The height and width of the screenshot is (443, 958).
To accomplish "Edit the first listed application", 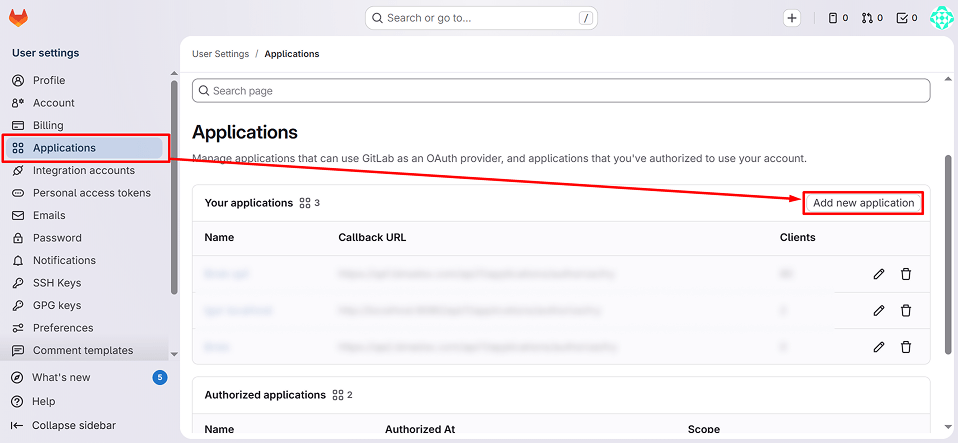I will point(879,274).
